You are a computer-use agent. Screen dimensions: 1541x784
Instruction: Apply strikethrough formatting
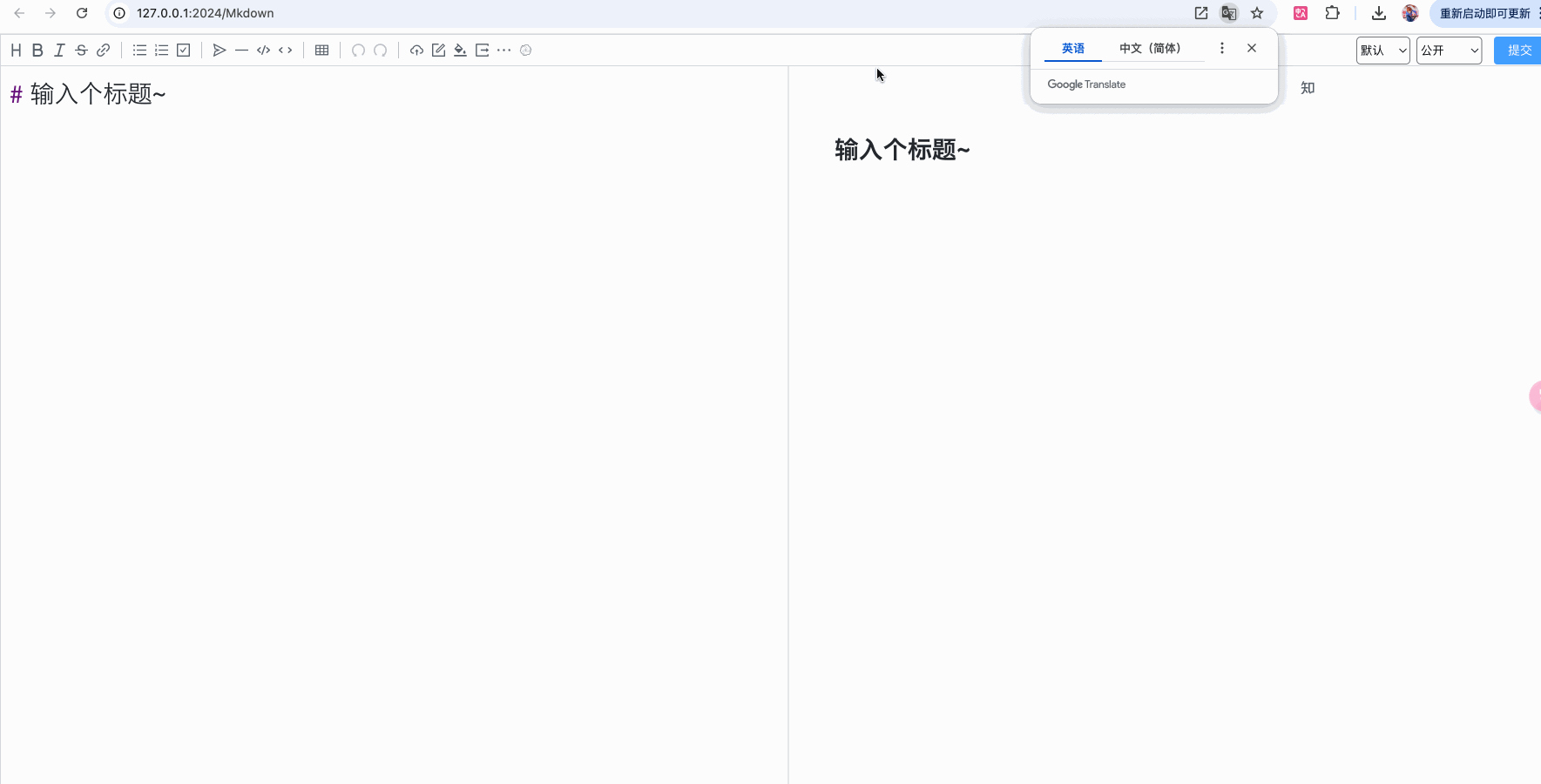click(81, 51)
